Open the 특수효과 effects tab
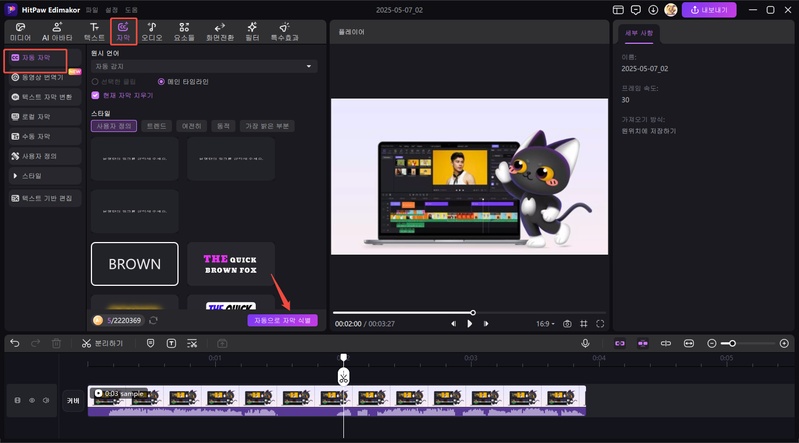This screenshot has width=799, height=443. [x=284, y=32]
